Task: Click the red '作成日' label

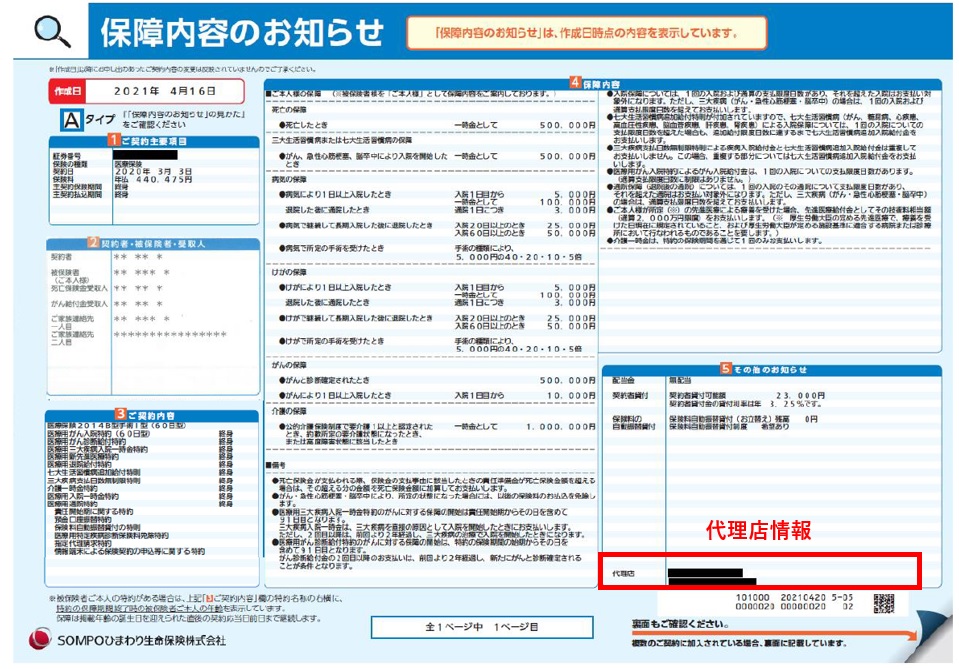Action: pyautogui.click(x=67, y=91)
